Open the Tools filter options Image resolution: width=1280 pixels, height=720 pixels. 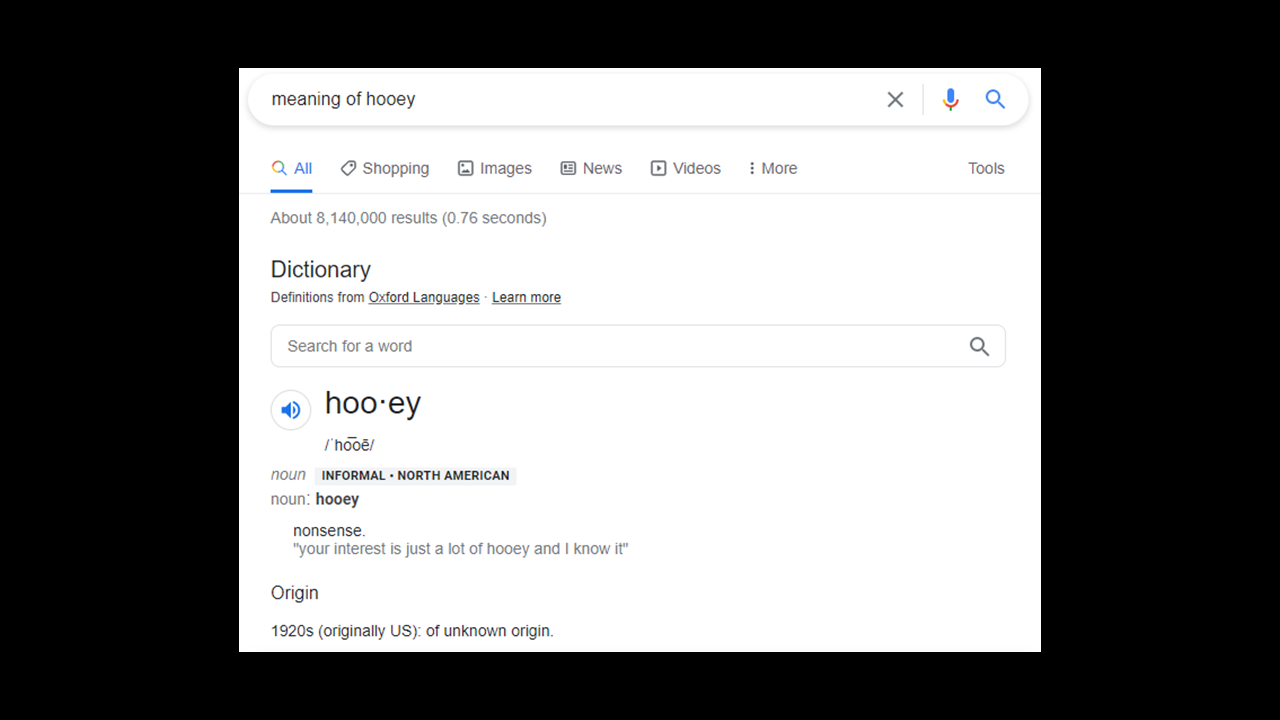pos(986,168)
